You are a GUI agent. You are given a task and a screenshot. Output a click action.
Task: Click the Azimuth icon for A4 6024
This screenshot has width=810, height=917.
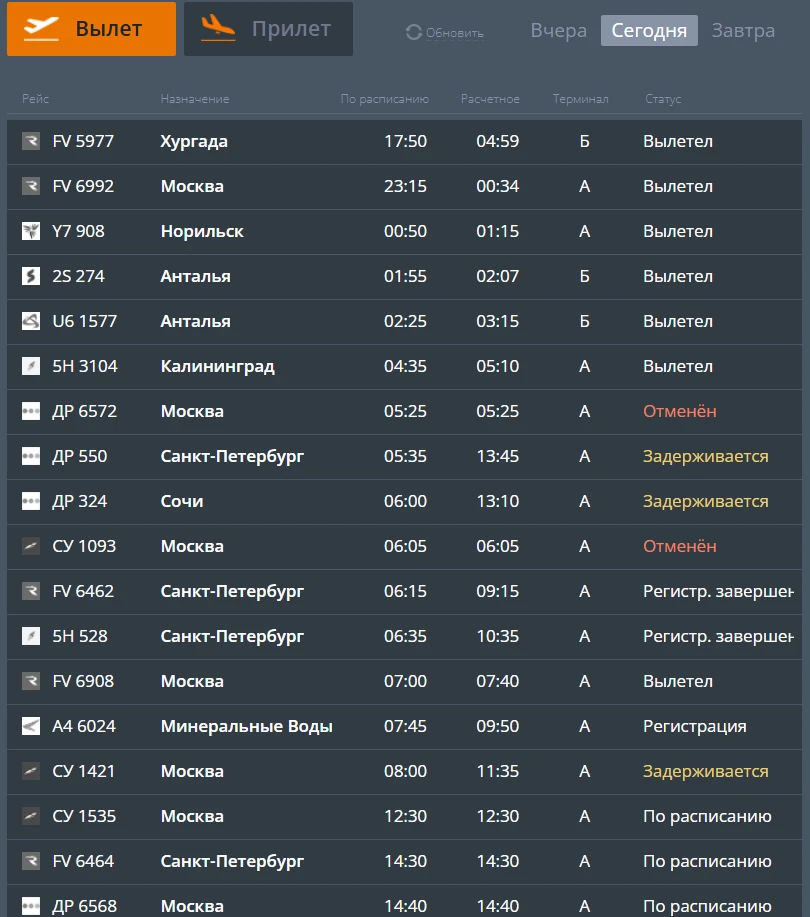click(31, 726)
